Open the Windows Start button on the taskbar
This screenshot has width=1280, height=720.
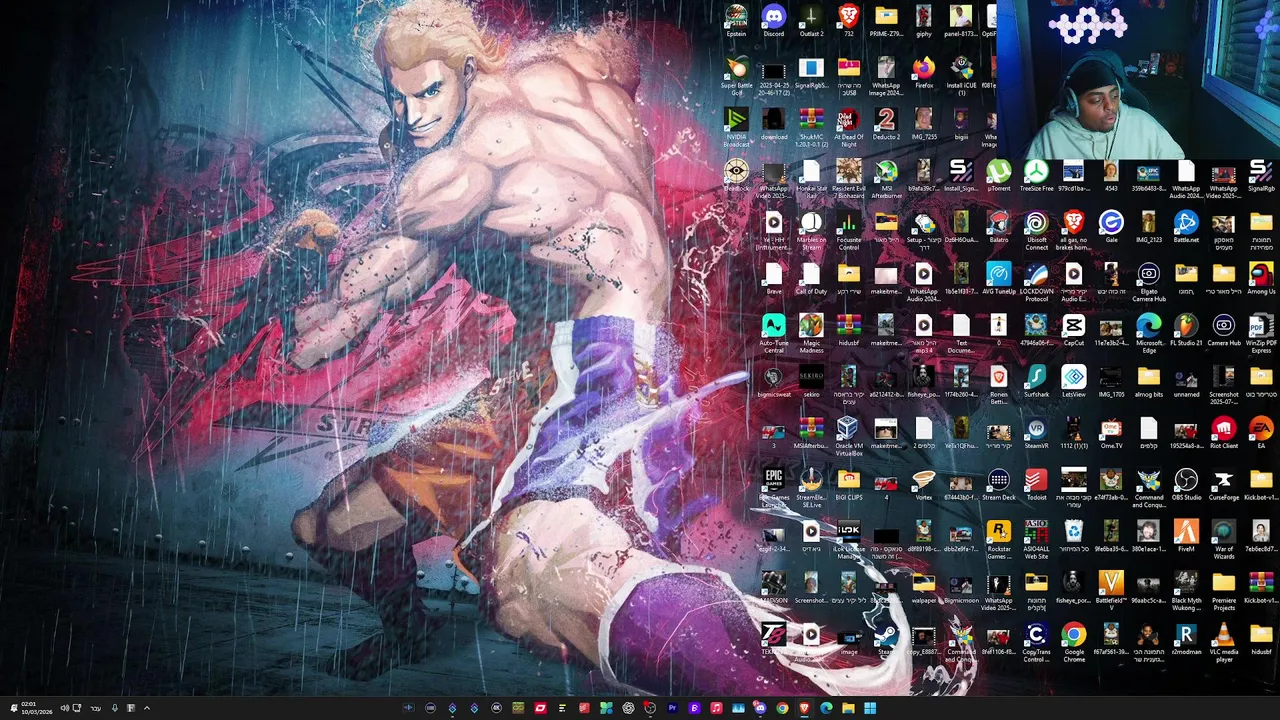coord(870,708)
